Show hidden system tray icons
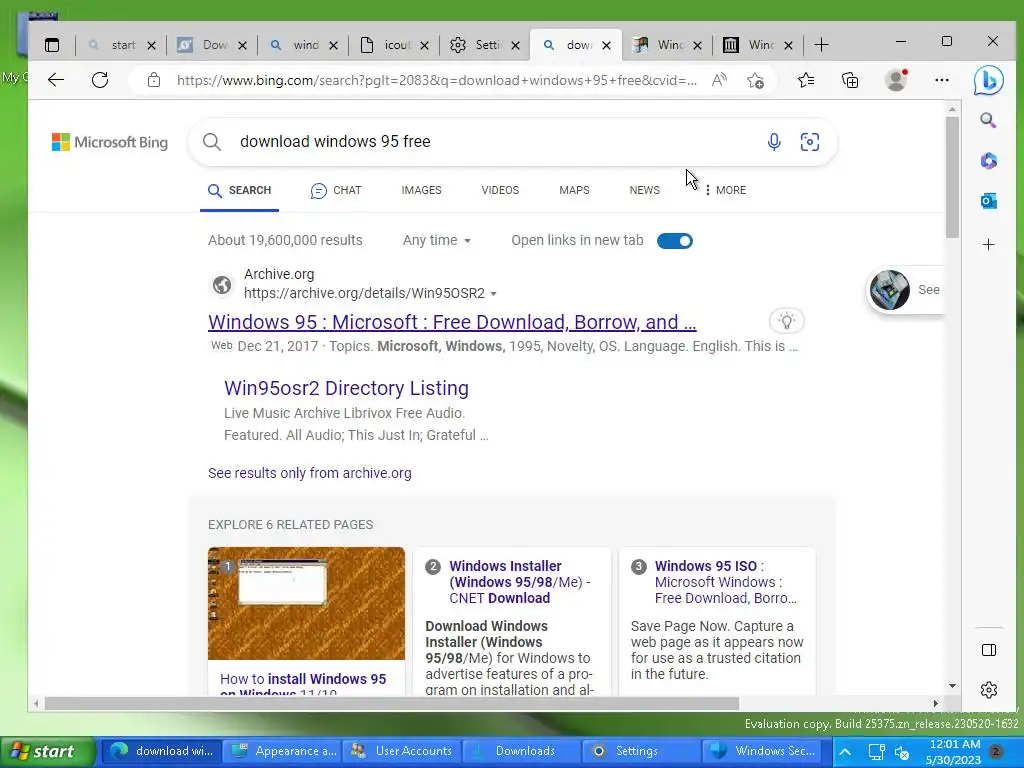Screen dimensions: 1024x768 844,752
